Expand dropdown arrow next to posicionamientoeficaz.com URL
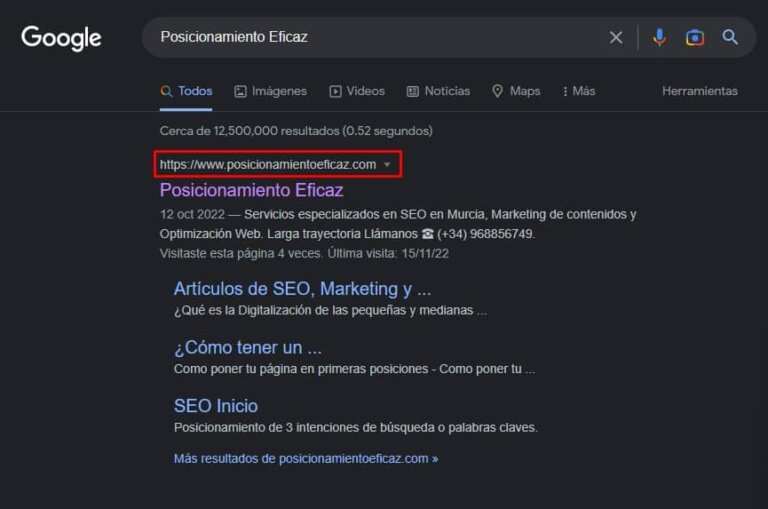The image size is (768, 509). (x=387, y=165)
